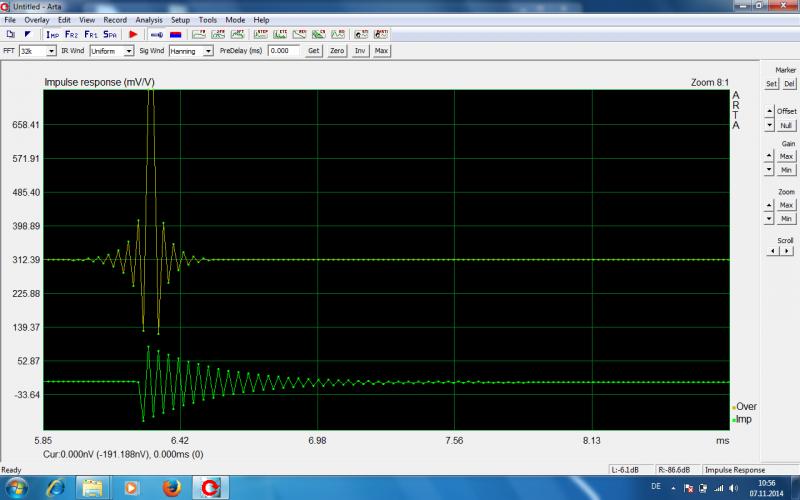Viewport: 800px width, 500px height.
Task: Open Windows Explorer from the taskbar
Action: (93, 487)
